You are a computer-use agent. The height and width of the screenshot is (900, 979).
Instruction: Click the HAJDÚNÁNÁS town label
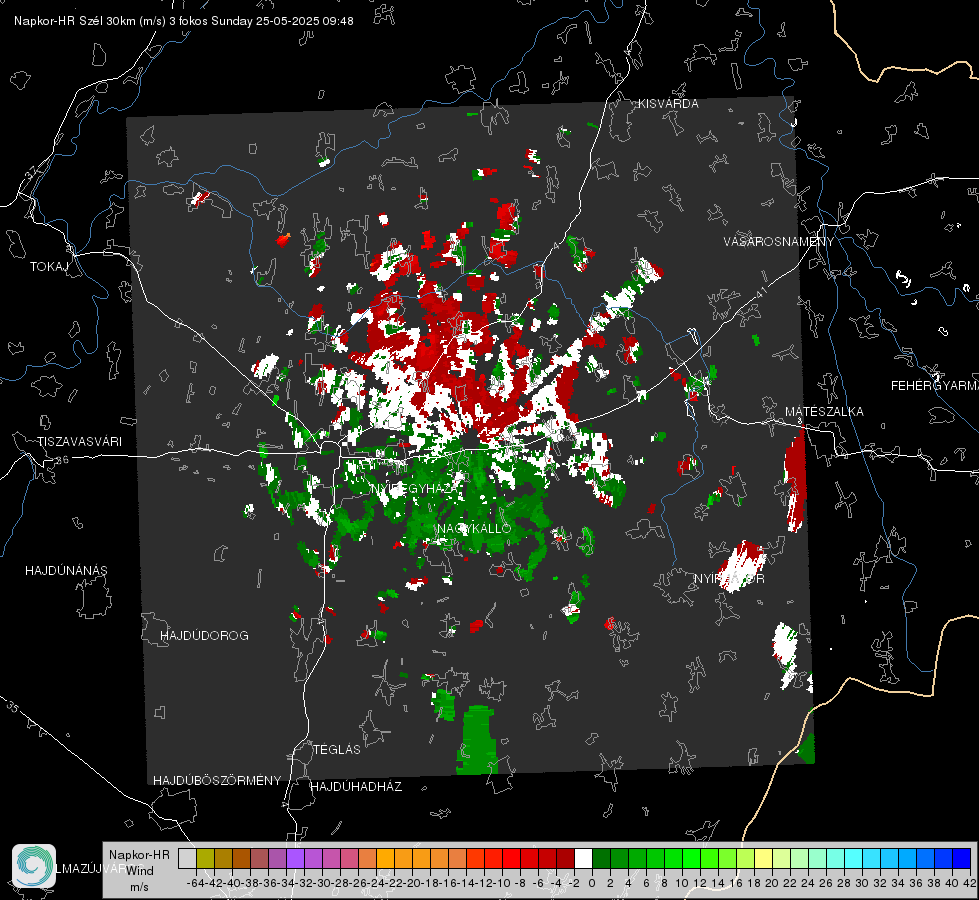[x=66, y=571]
